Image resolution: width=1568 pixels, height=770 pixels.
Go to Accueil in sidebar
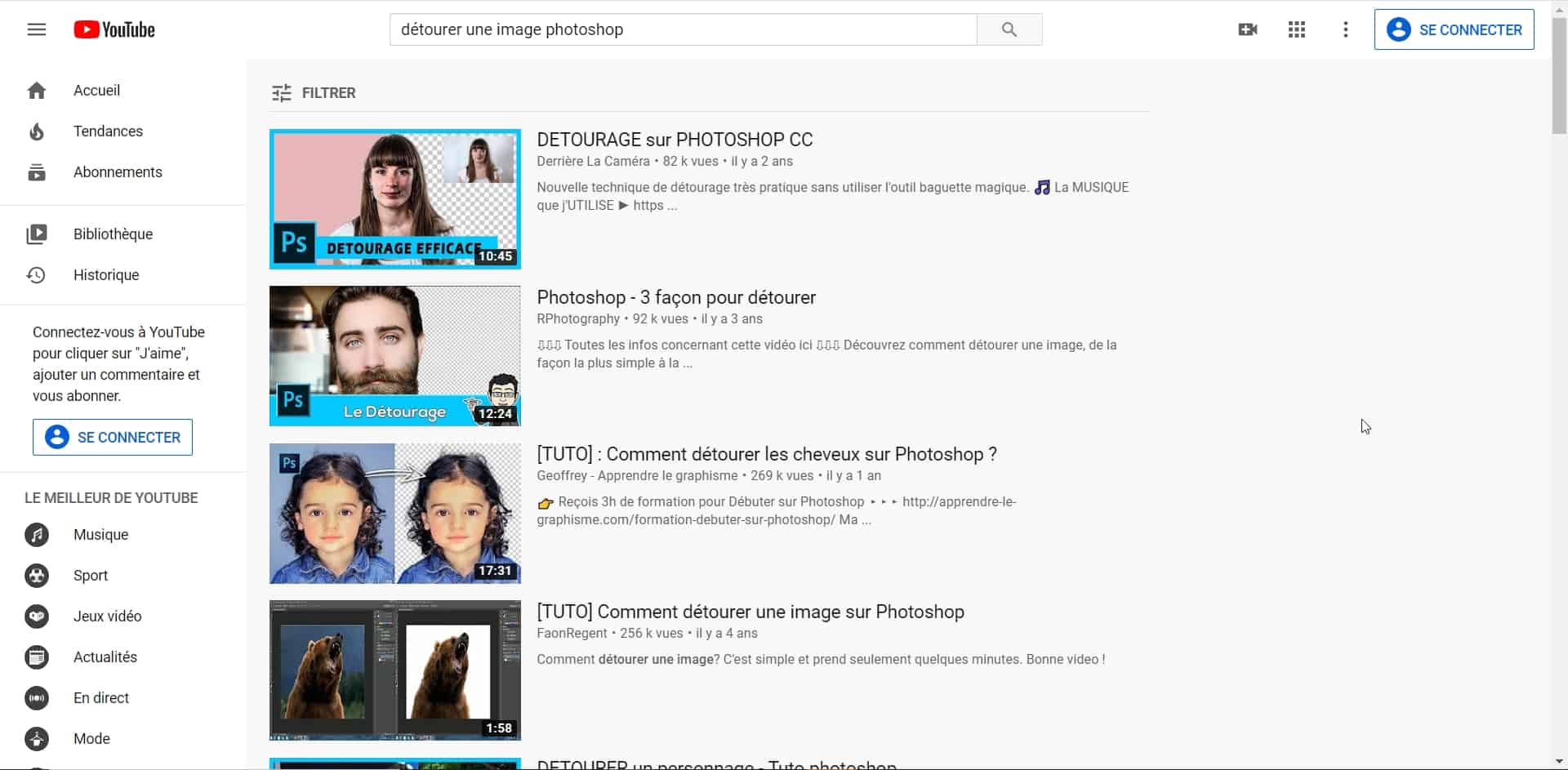pyautogui.click(x=96, y=91)
